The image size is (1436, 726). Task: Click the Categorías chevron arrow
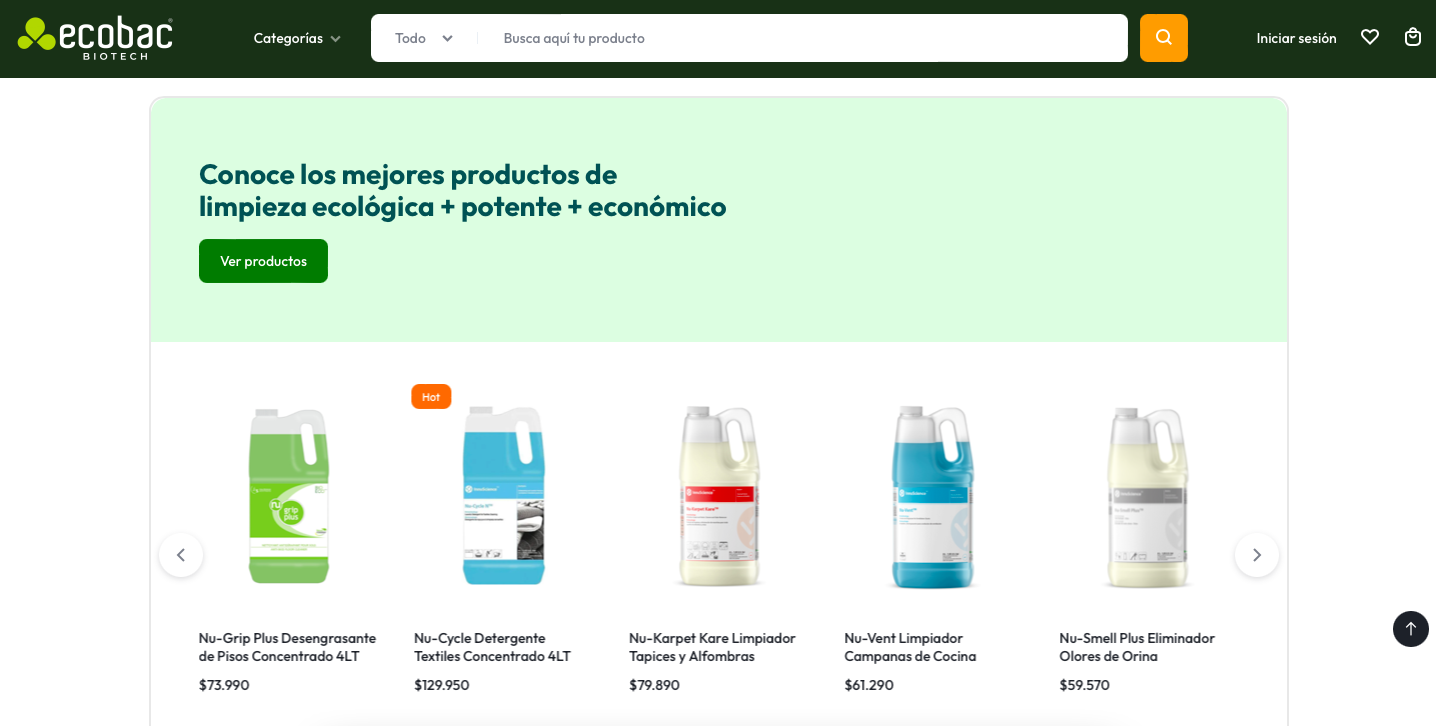[335, 39]
